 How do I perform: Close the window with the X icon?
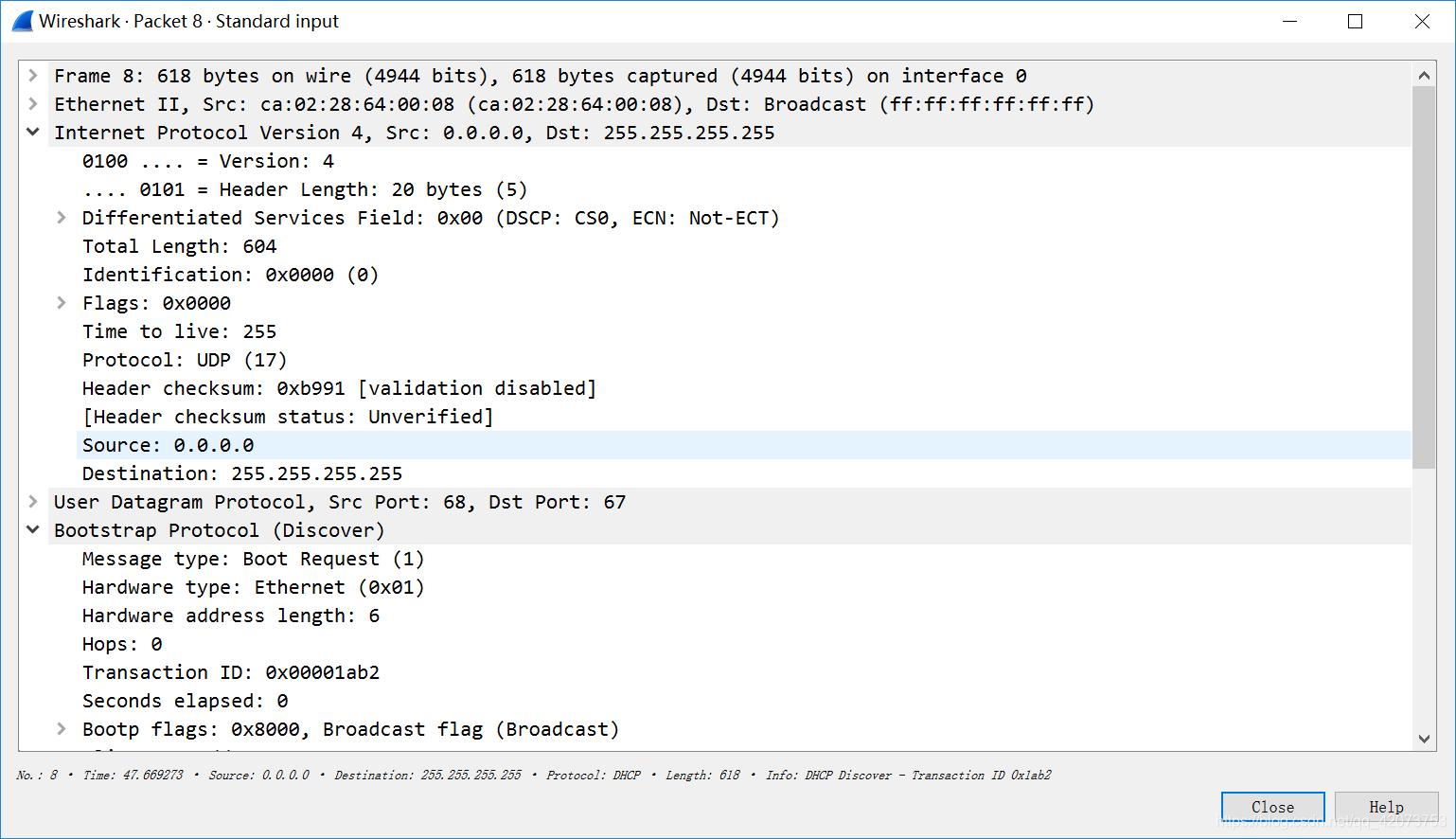click(x=1422, y=21)
